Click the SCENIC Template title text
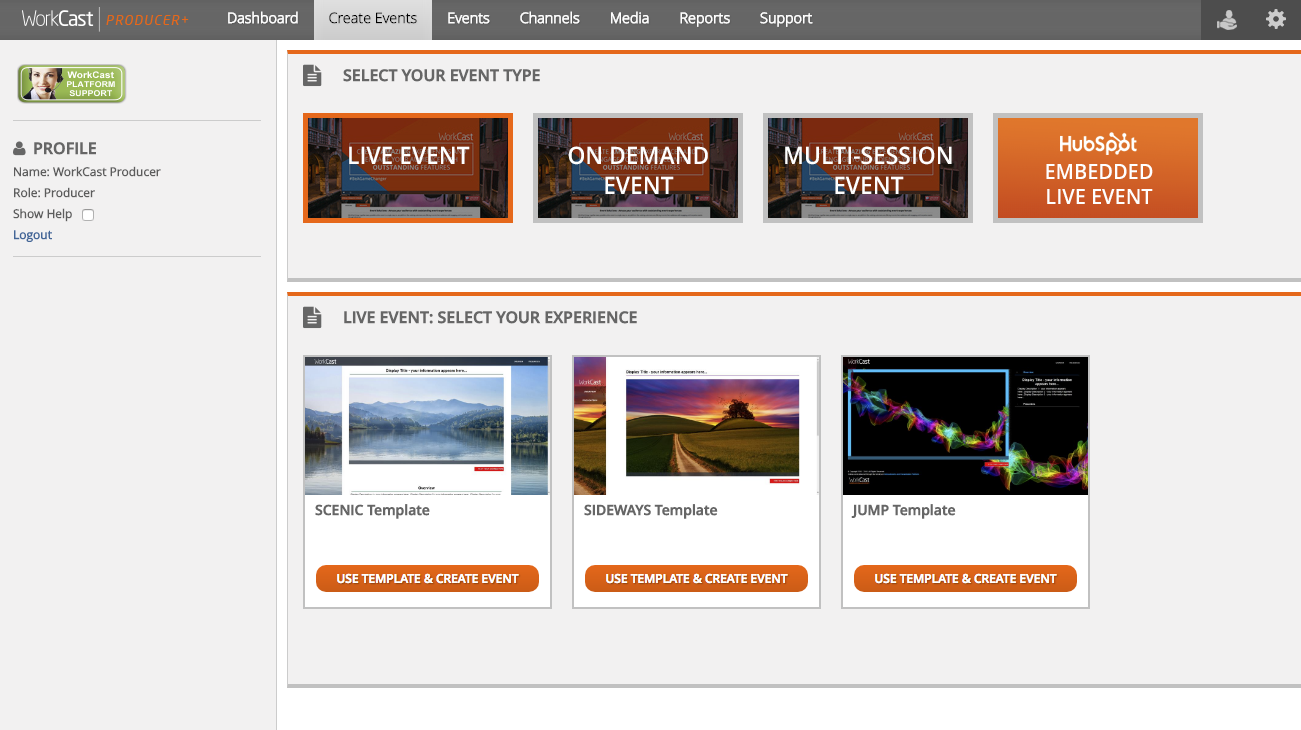Viewport: 1301px width, 730px height. [x=372, y=510]
